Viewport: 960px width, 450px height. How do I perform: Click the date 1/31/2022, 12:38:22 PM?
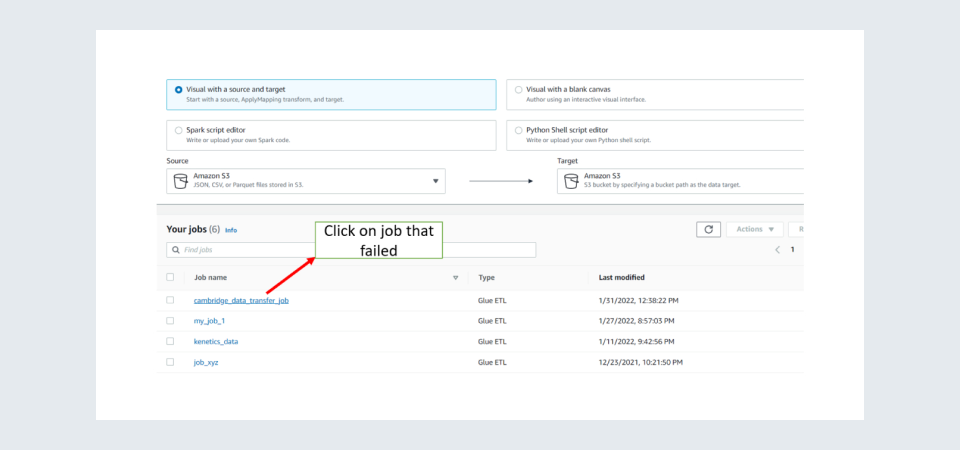point(639,301)
